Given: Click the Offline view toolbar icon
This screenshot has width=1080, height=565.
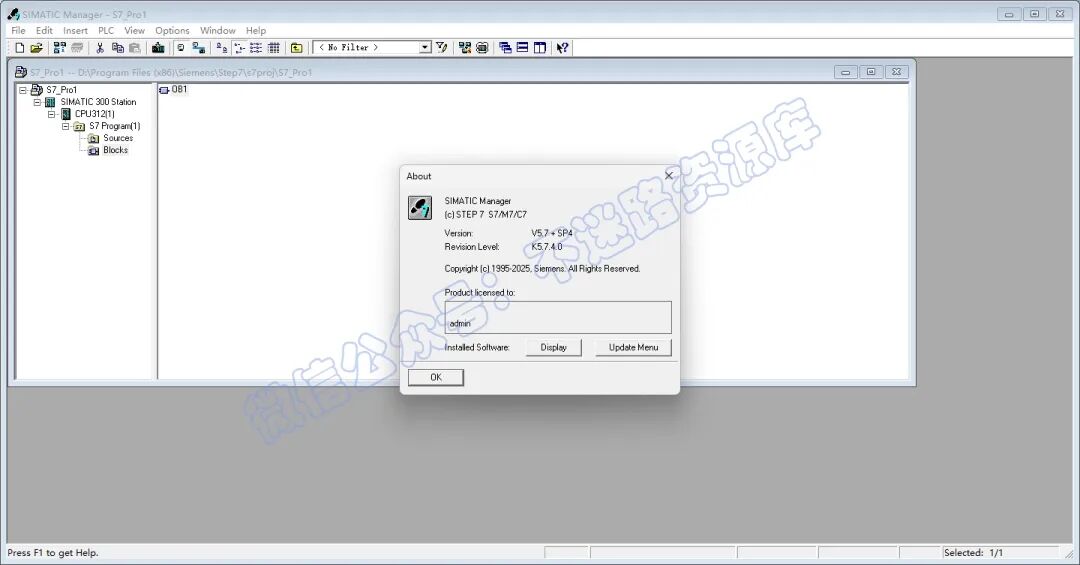Looking at the screenshot, I should (181, 48).
